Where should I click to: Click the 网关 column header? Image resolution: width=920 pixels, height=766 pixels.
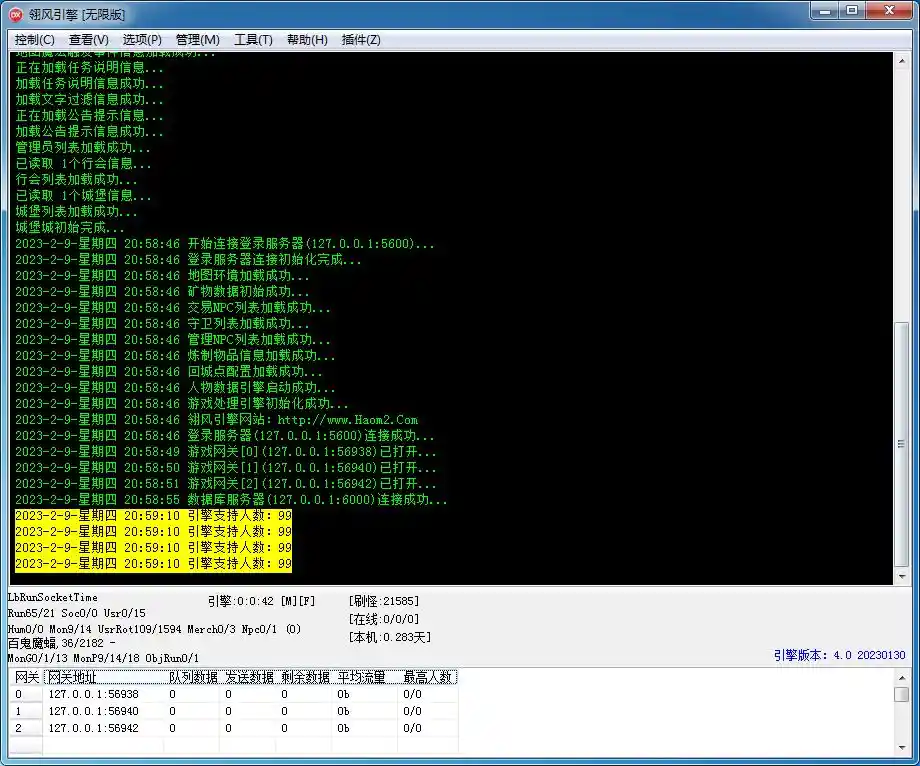[26, 677]
